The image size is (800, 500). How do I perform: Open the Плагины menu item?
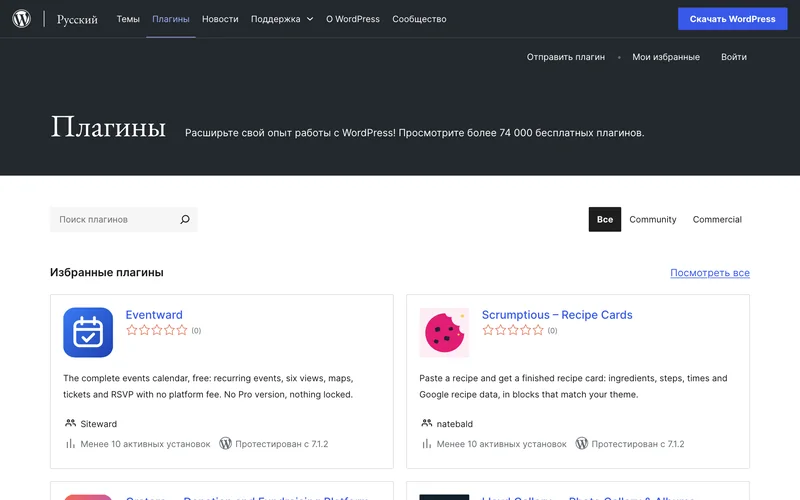point(171,19)
